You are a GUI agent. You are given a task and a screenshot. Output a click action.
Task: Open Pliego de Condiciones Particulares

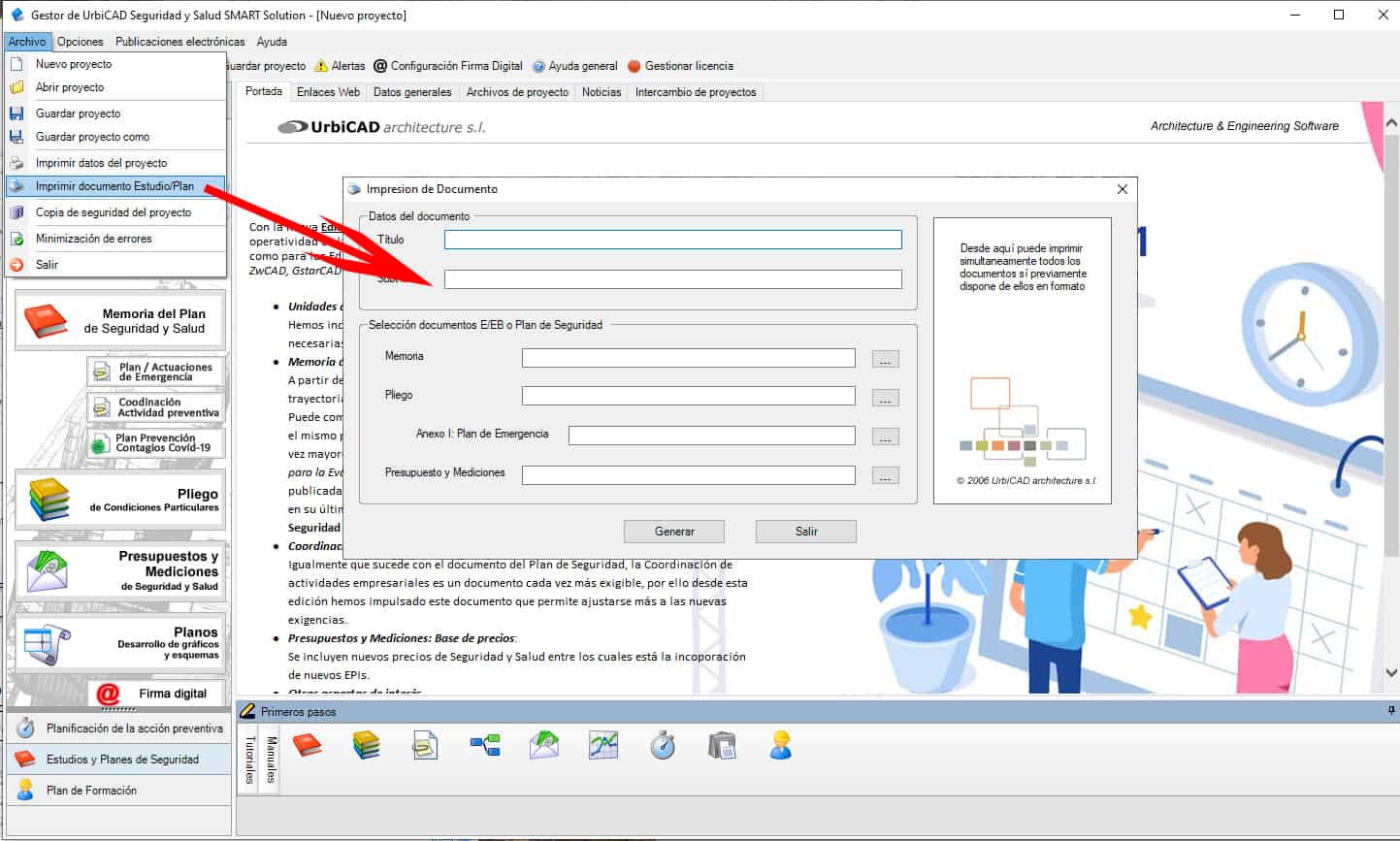[x=120, y=500]
